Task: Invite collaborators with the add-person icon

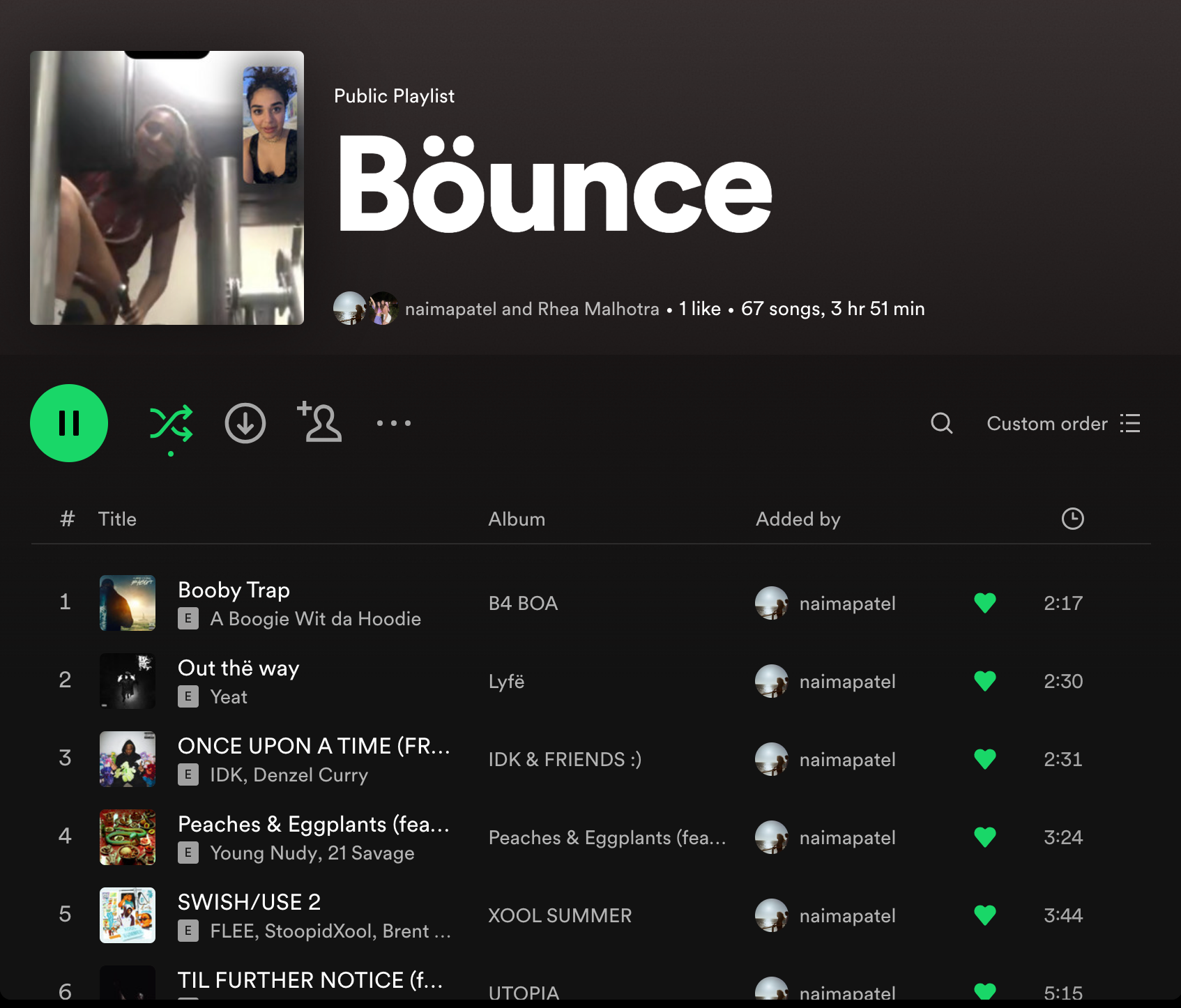Action: 320,422
